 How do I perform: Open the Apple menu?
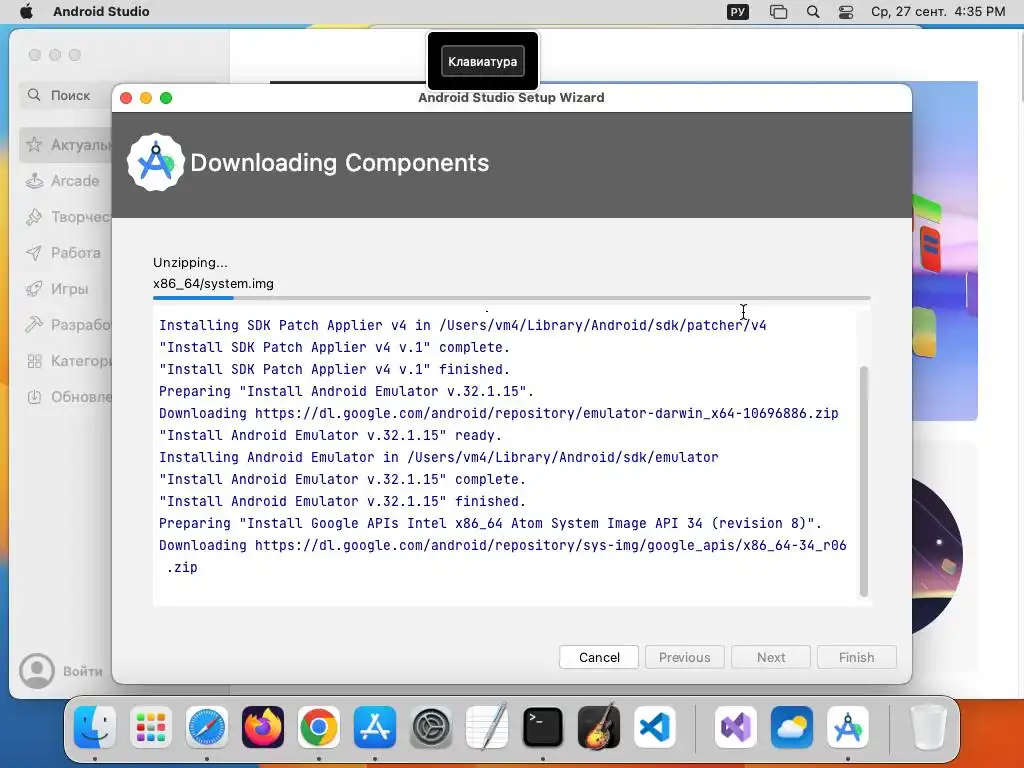tap(26, 11)
